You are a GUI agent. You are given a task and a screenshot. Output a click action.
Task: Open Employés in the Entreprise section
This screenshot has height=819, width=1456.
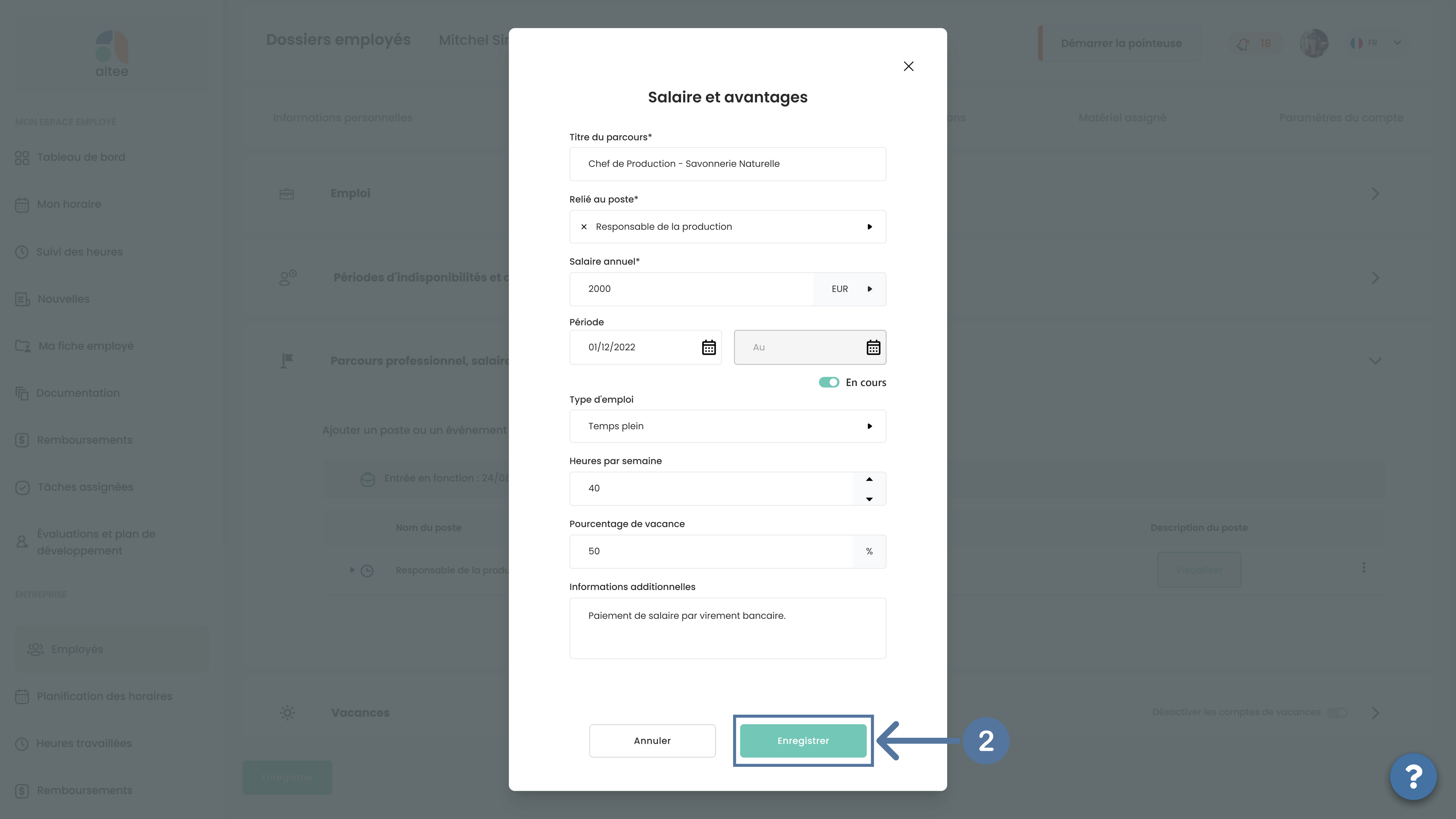pyautogui.click(x=111, y=649)
